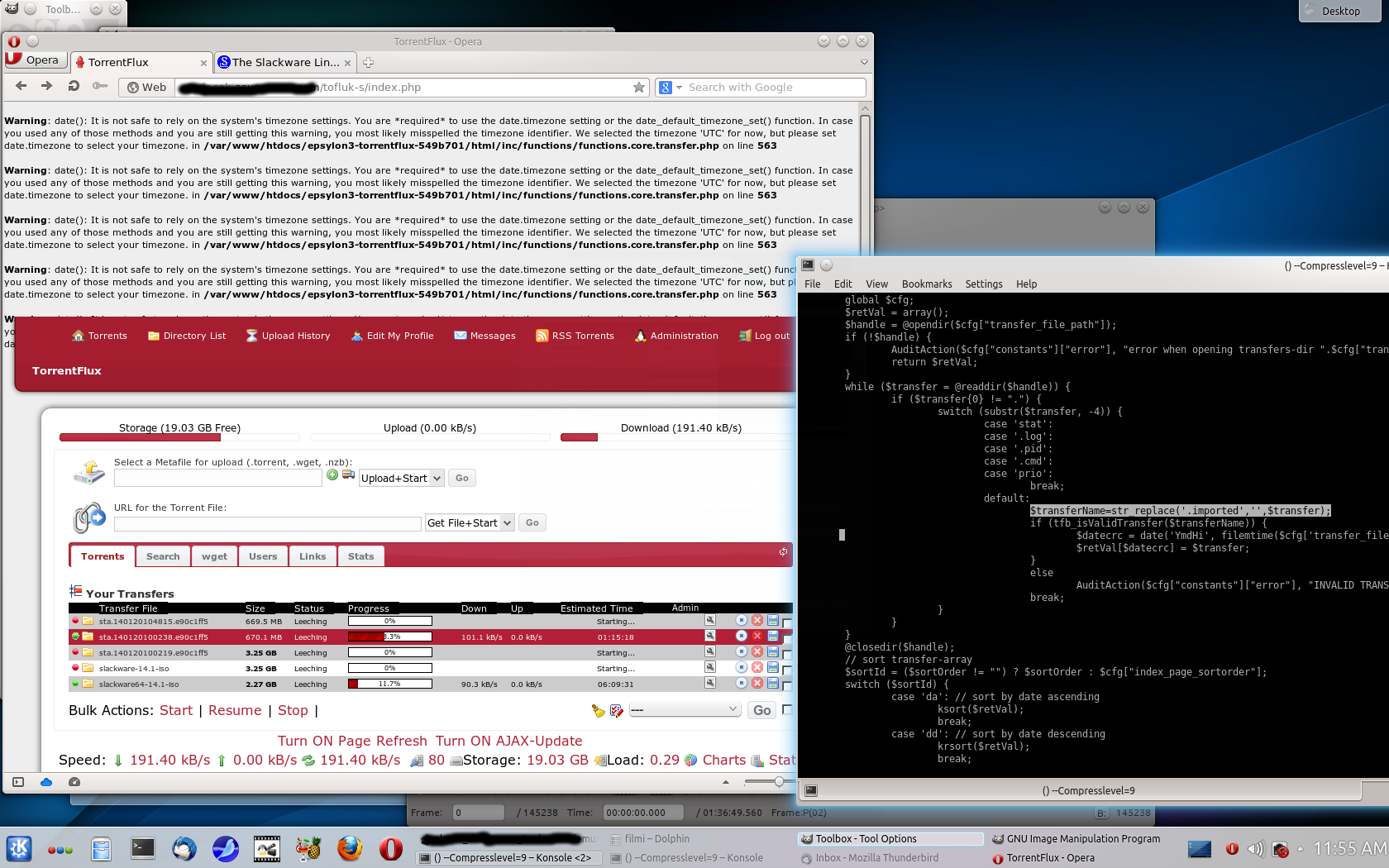Click progress bar of slackware64-14.1-iso
The image size is (1389, 868).
[x=389, y=684]
